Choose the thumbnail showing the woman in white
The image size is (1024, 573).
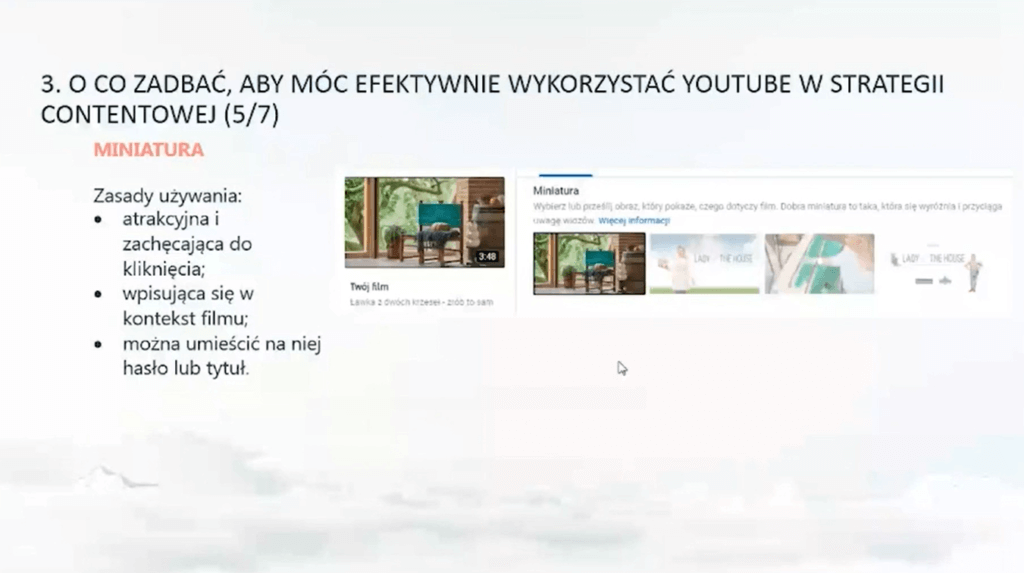click(703, 264)
